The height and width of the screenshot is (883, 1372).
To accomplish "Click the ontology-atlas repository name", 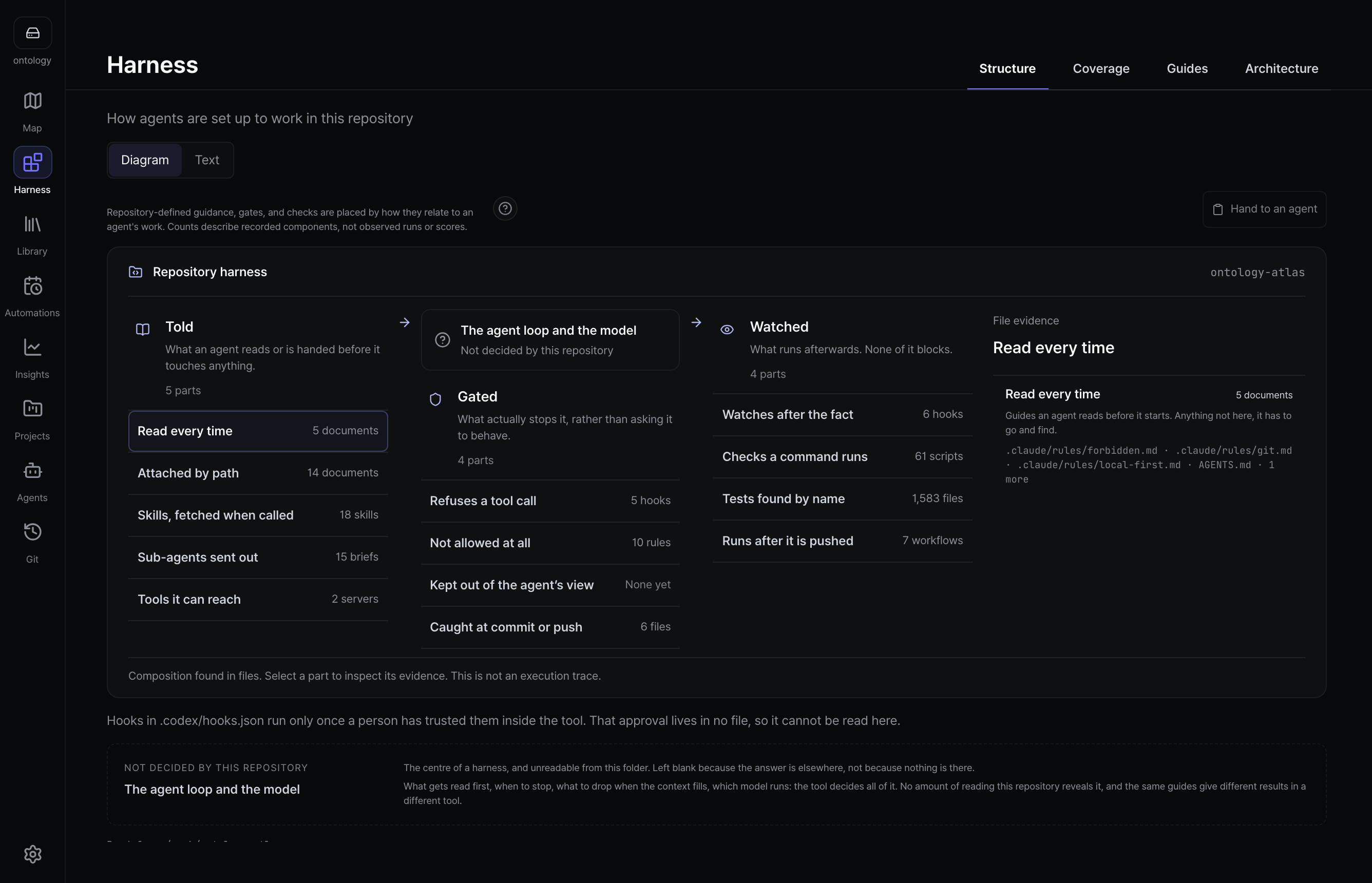I will click(1257, 273).
